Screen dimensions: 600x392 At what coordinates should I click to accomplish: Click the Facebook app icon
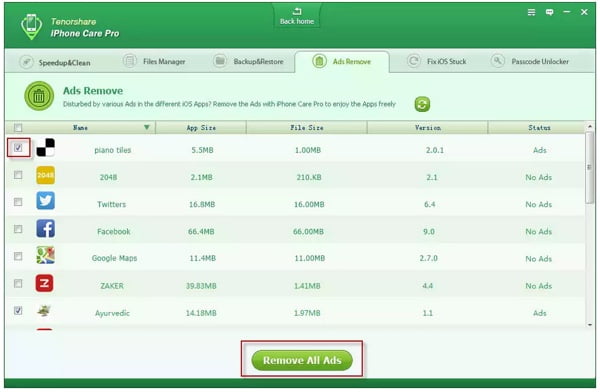[x=46, y=229]
